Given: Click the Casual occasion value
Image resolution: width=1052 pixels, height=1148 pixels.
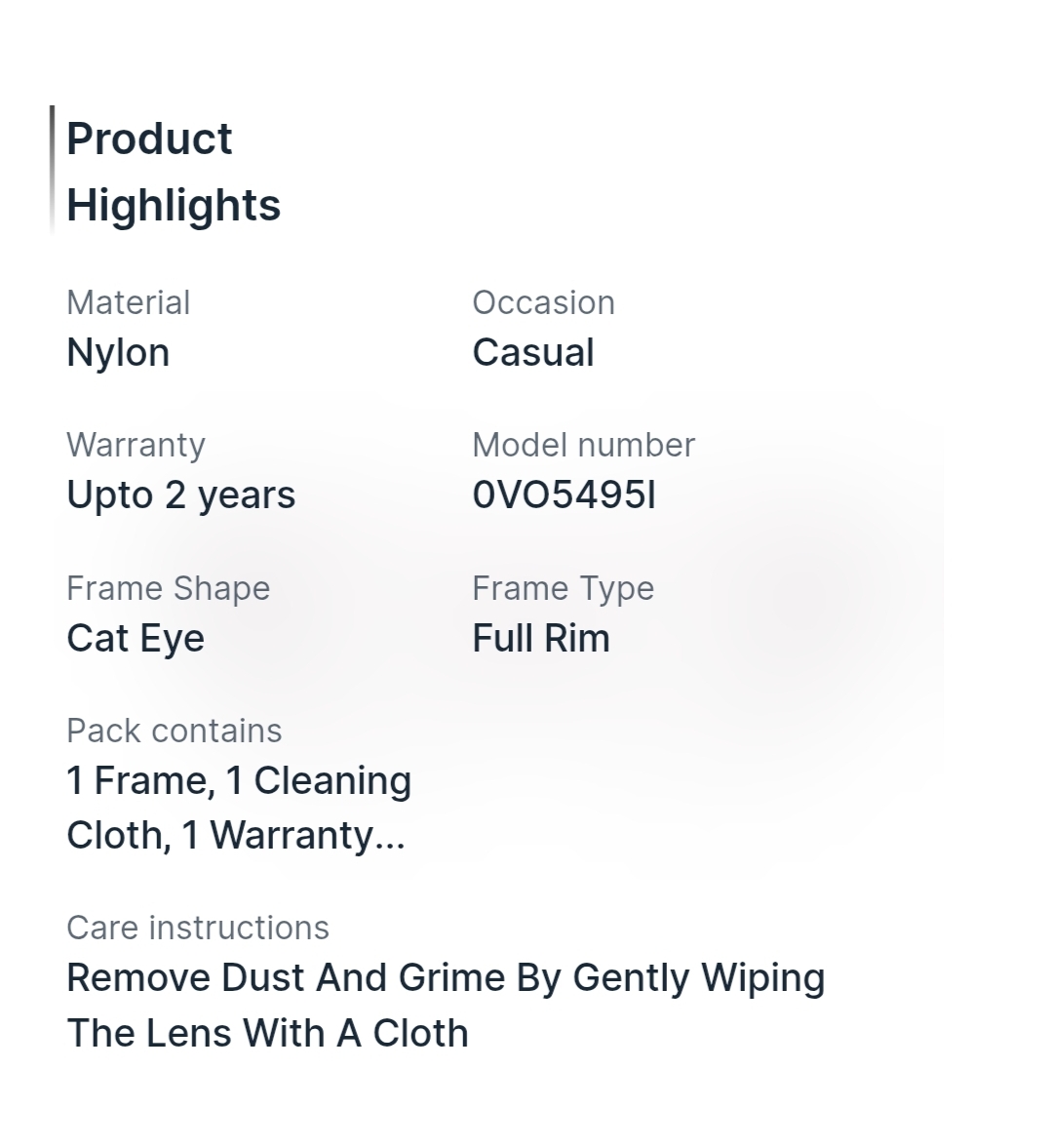Looking at the screenshot, I should pos(533,352).
